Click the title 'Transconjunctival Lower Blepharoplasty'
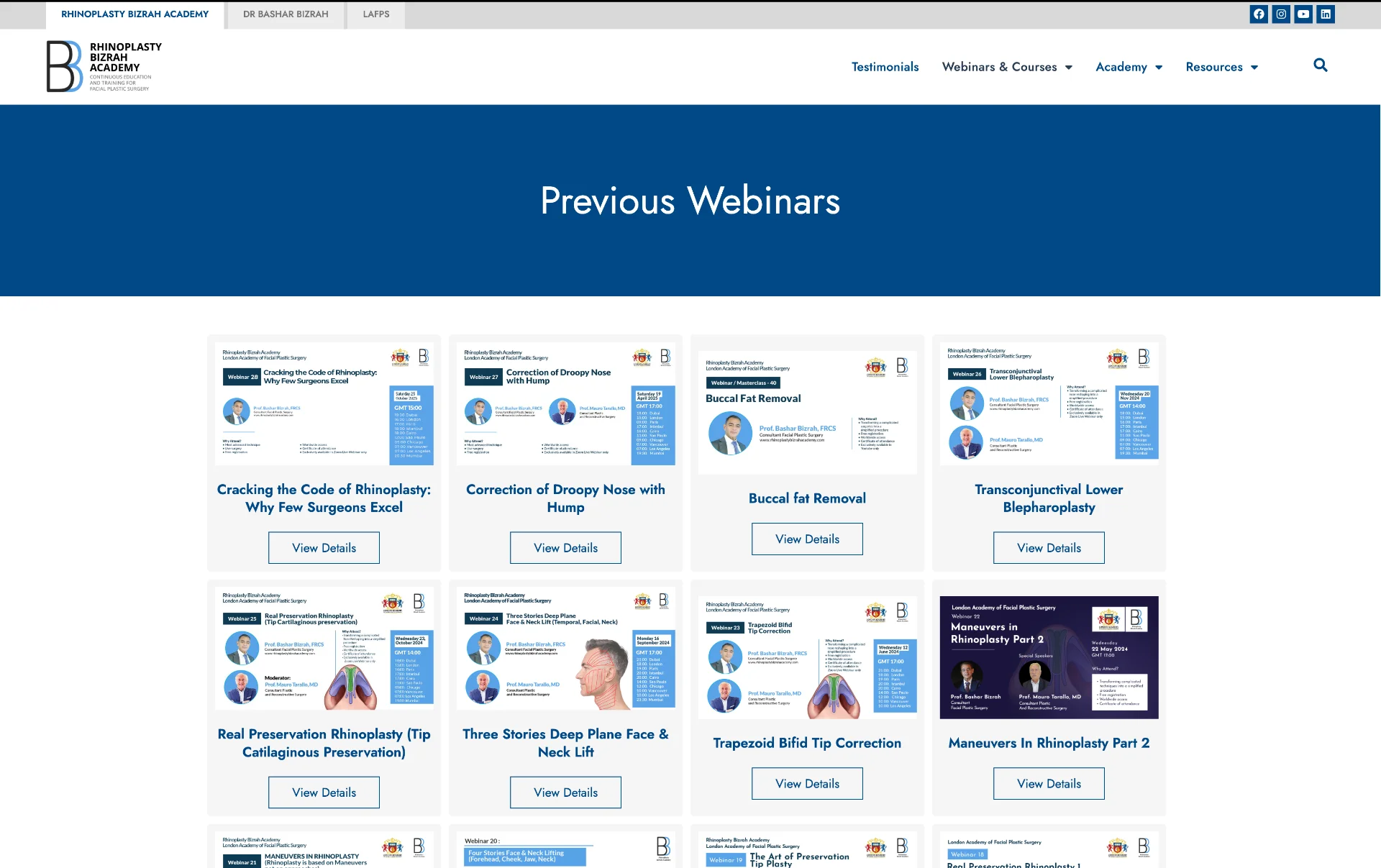The width and height of the screenshot is (1381, 868). click(x=1049, y=498)
